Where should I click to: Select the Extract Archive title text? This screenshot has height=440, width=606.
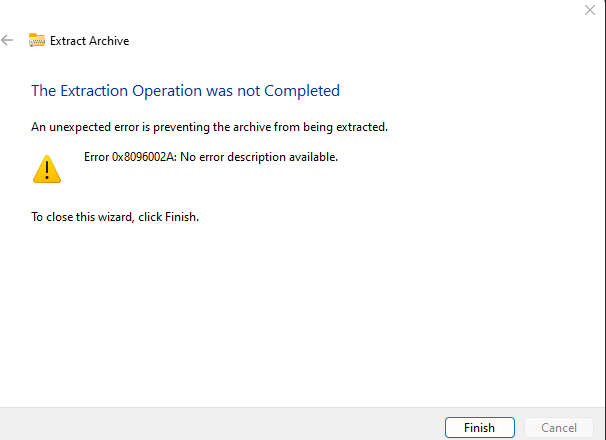[90, 41]
